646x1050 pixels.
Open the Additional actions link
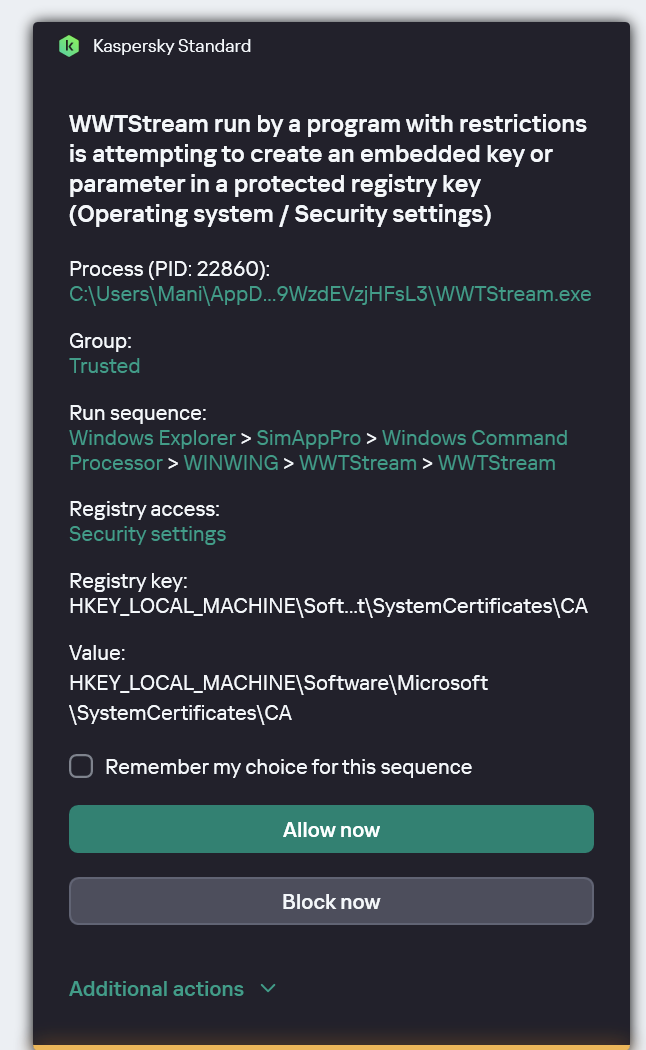point(157,988)
